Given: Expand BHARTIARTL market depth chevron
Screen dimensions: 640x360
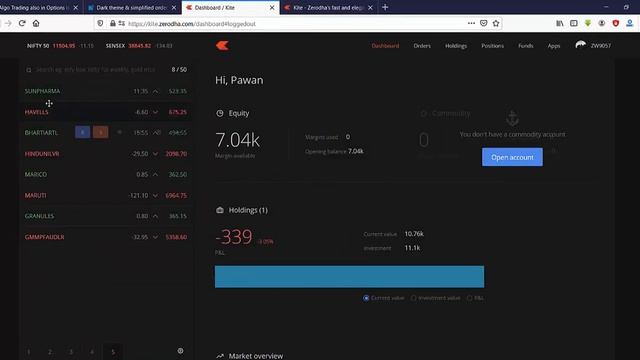Looking at the screenshot, I should click(x=156, y=133).
